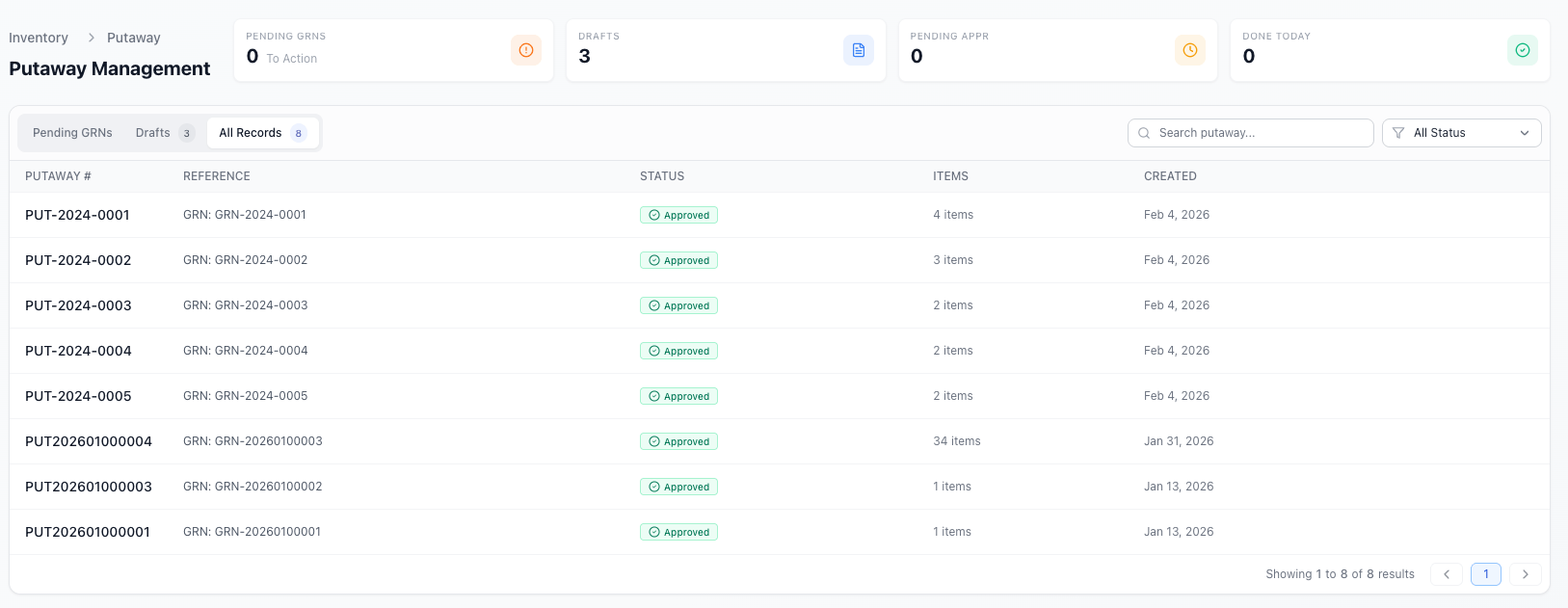
Task: Click the Pending Approval clock icon
Action: point(1189,50)
